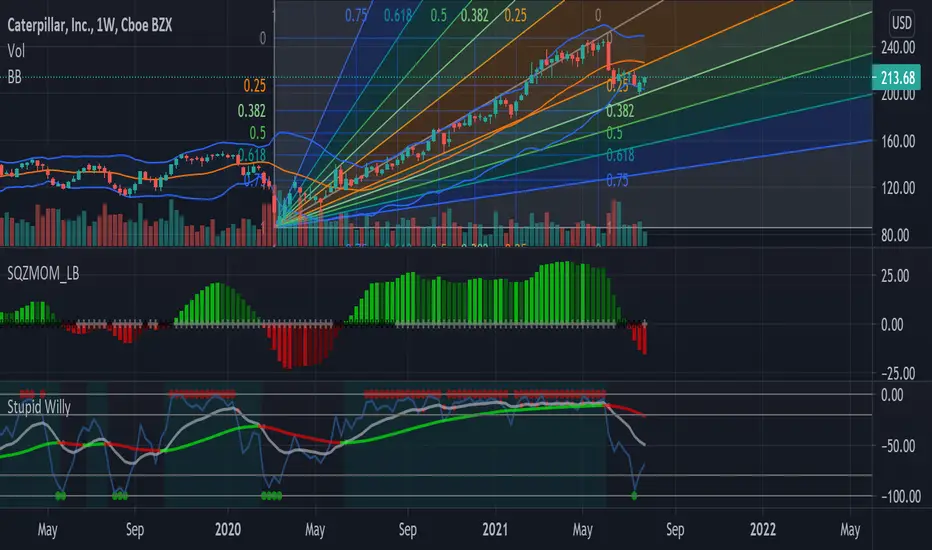Click the 0.618 fan label at top
This screenshot has height=550, width=932.
[x=398, y=15]
